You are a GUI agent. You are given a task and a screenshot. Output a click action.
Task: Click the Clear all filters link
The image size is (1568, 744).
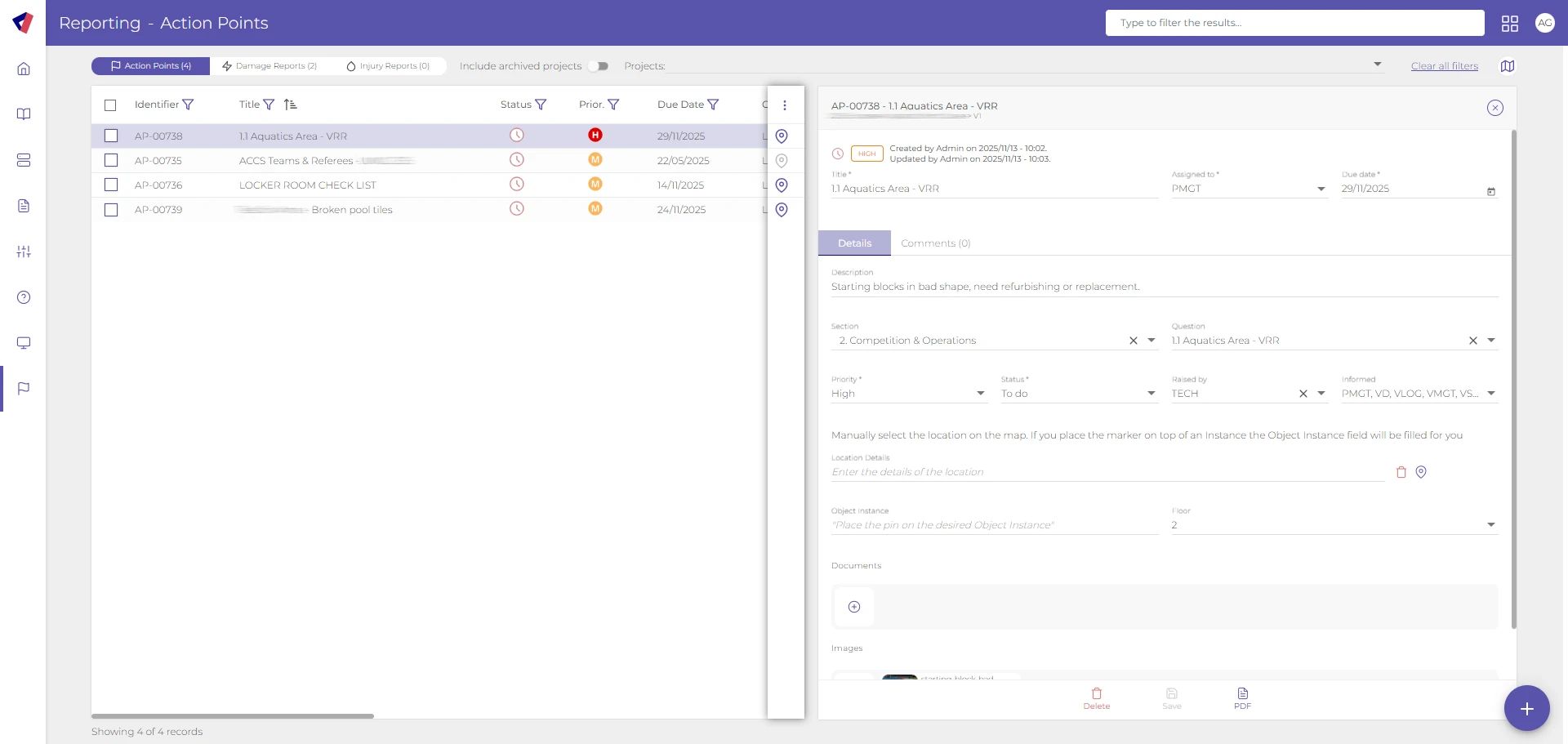click(x=1443, y=66)
